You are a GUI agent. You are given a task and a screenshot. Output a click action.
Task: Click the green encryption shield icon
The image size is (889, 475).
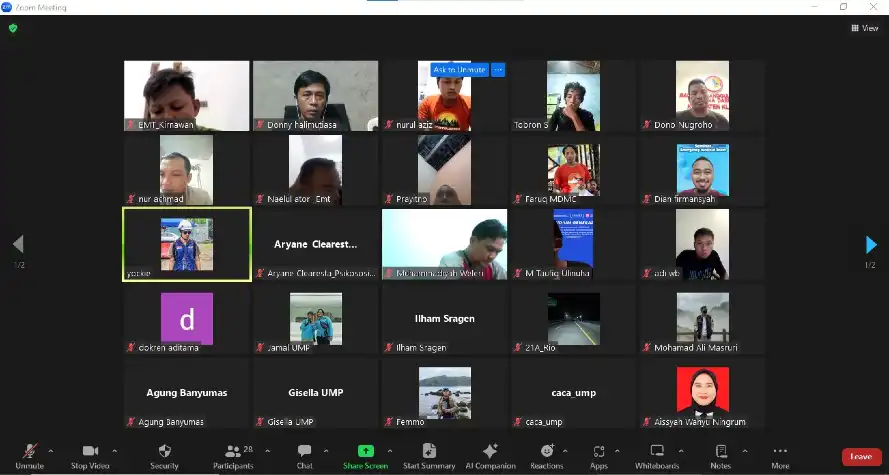coord(13,28)
